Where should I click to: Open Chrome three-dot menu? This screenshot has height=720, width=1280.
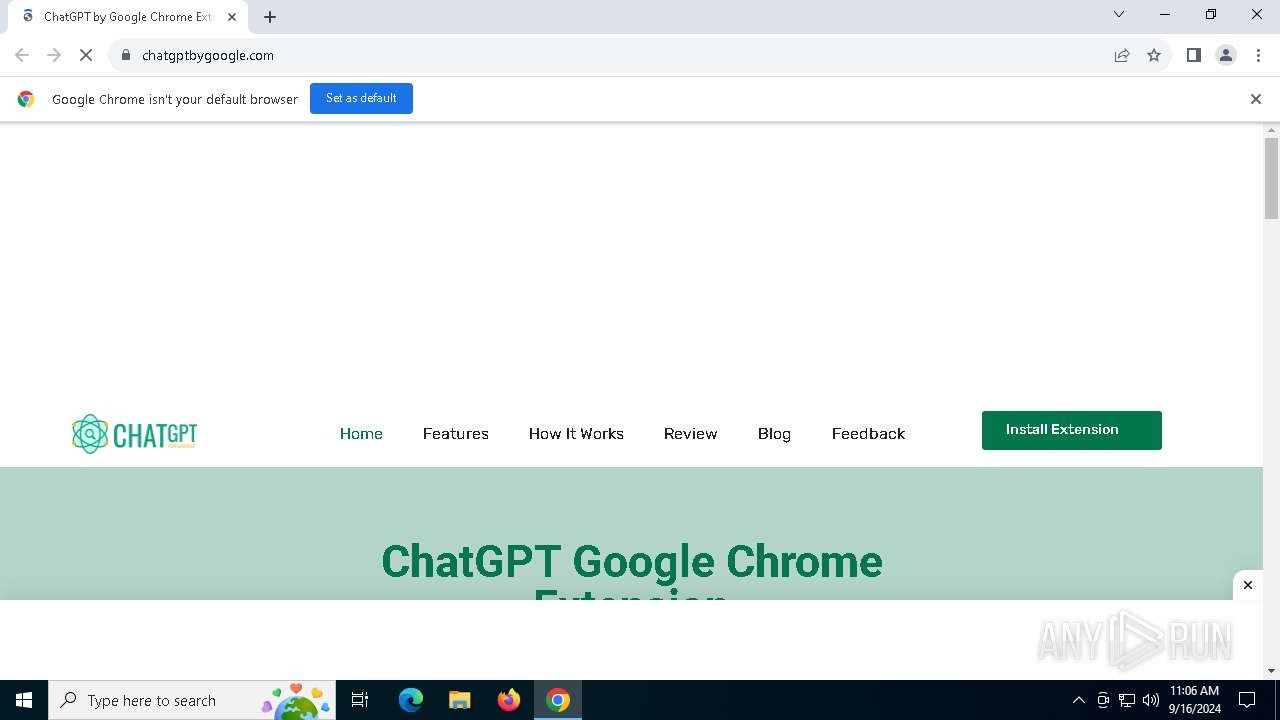pyautogui.click(x=1258, y=55)
